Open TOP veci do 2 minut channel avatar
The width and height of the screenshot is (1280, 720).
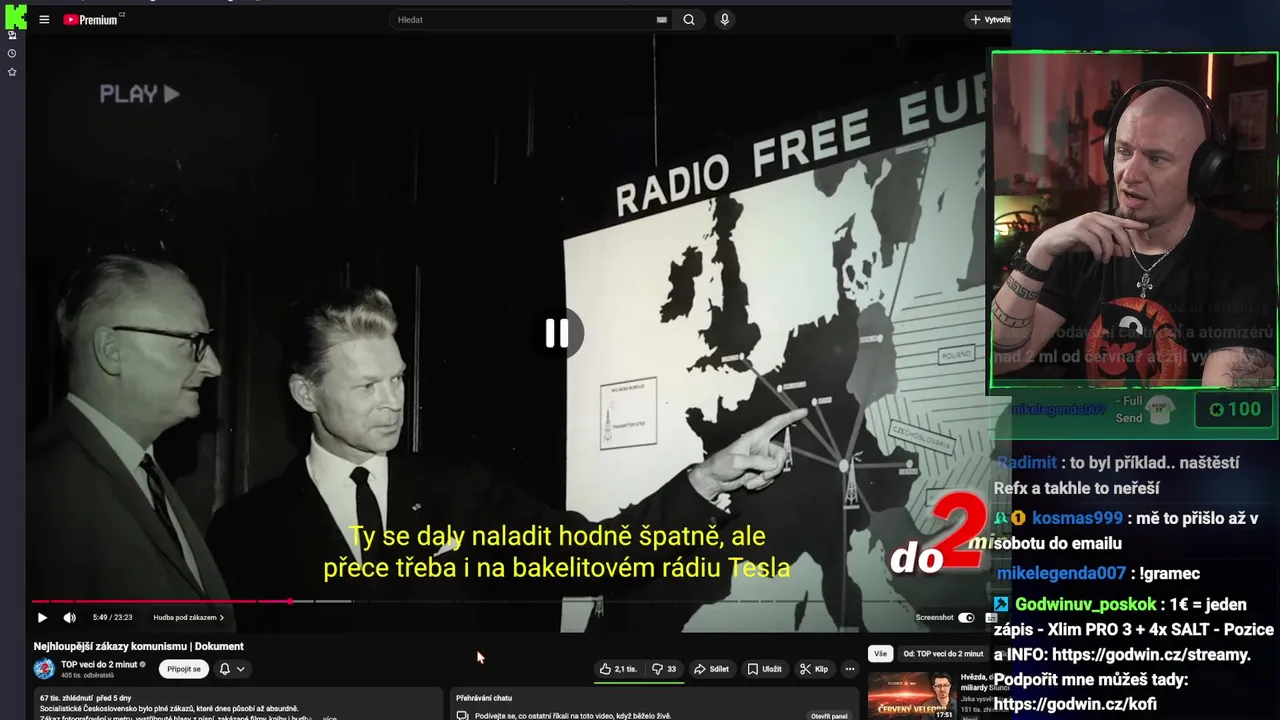[44, 669]
